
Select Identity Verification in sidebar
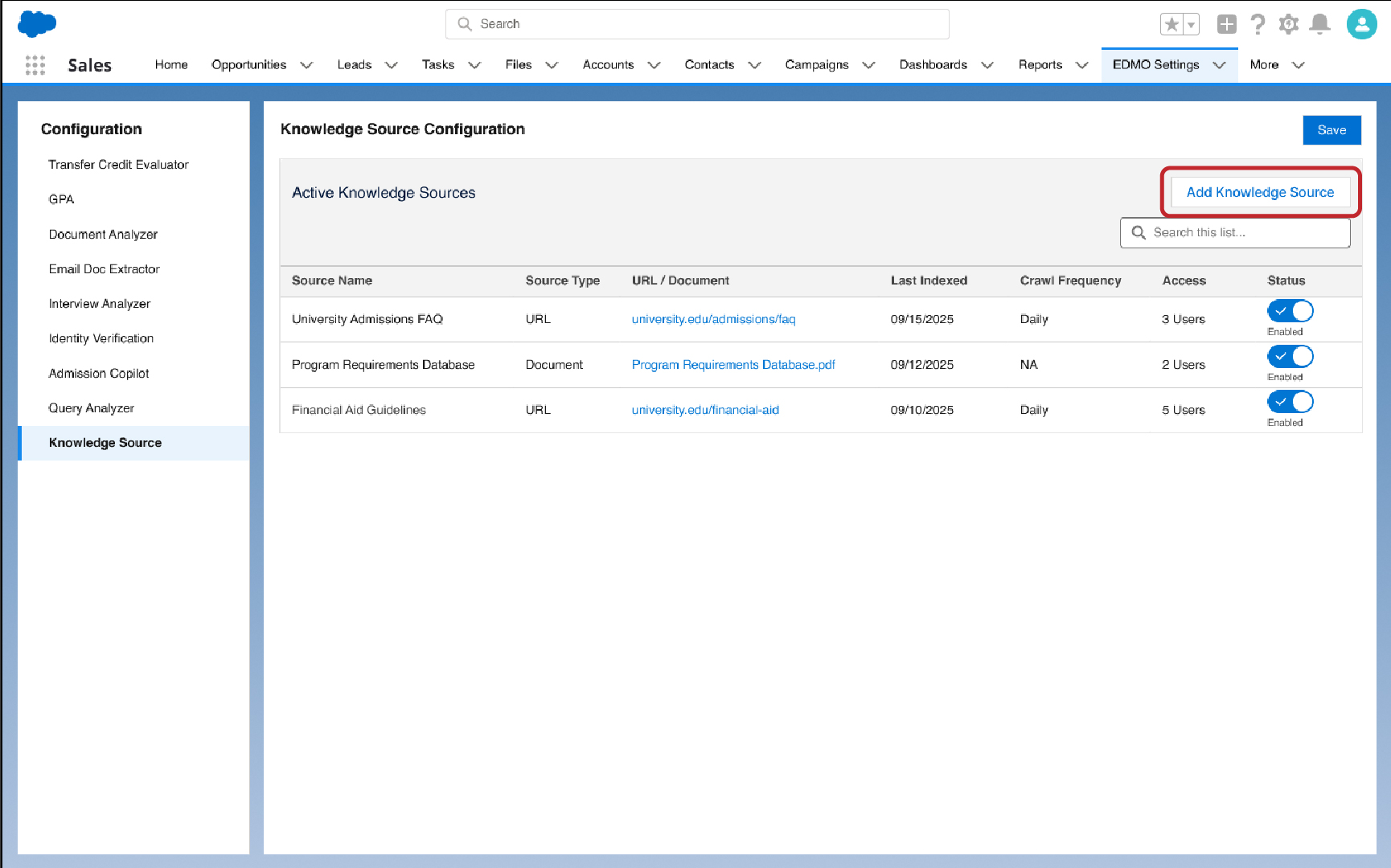coord(101,338)
